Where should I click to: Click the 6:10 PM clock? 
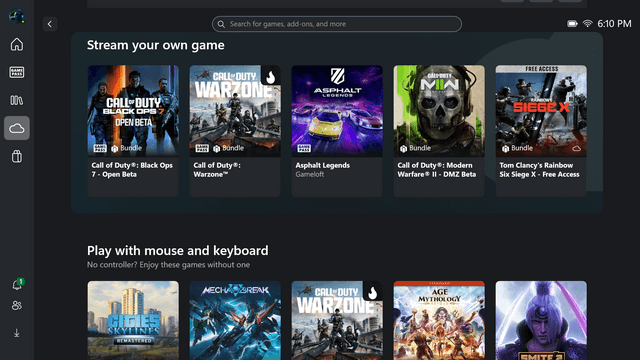click(x=614, y=24)
